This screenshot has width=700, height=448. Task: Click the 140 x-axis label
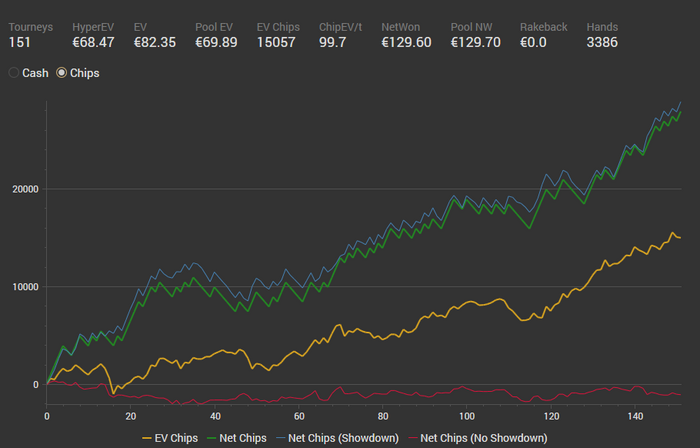point(635,416)
